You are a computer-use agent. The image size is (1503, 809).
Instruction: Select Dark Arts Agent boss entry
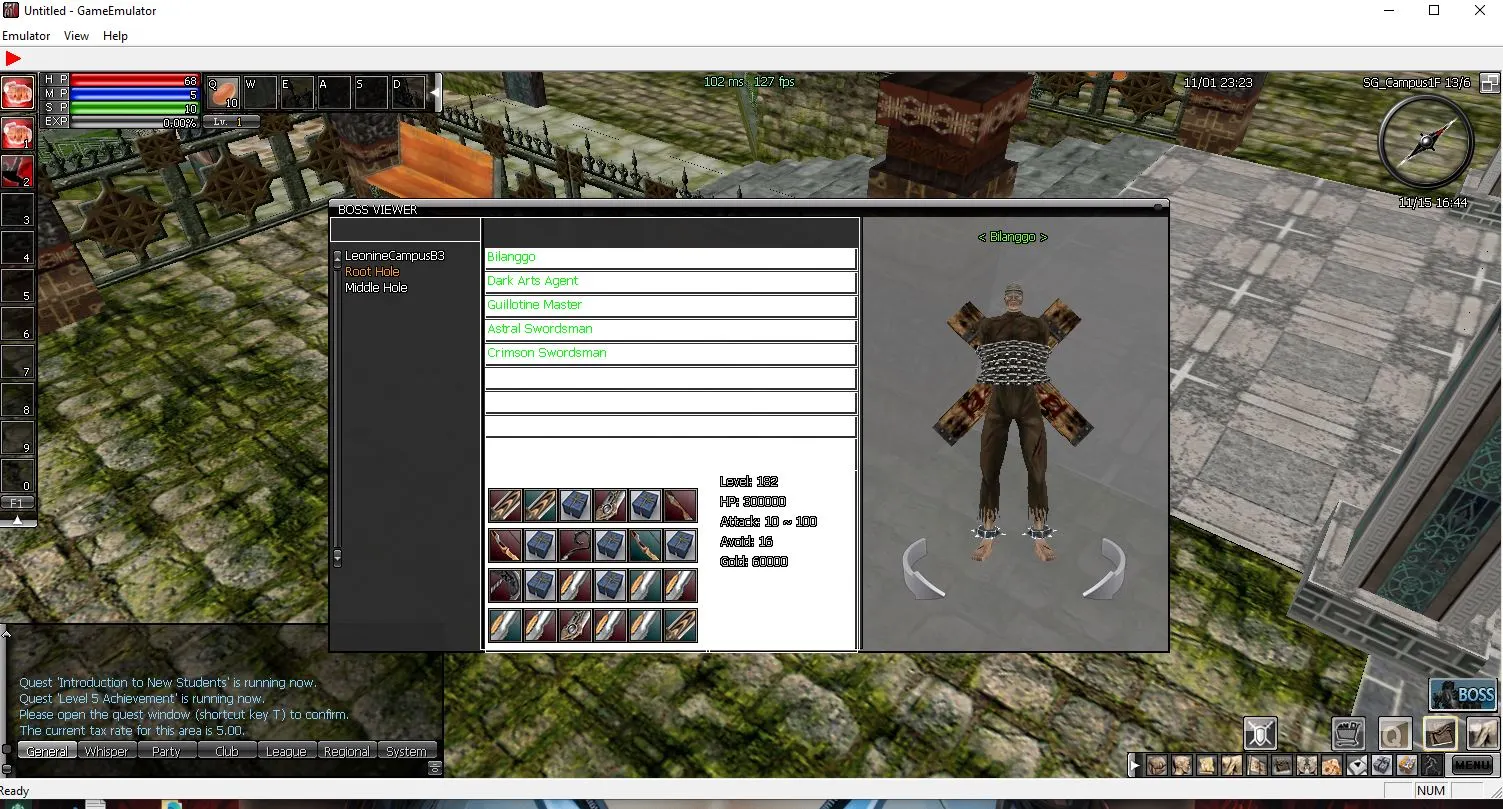[670, 281]
